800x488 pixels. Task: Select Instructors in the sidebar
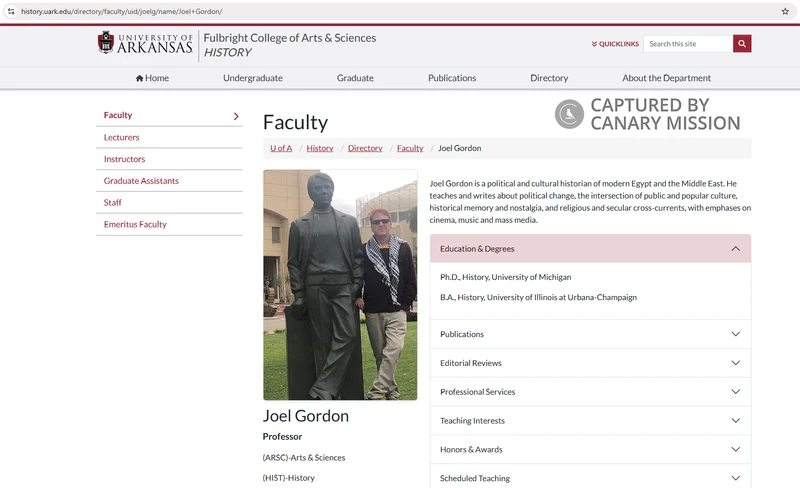(124, 159)
